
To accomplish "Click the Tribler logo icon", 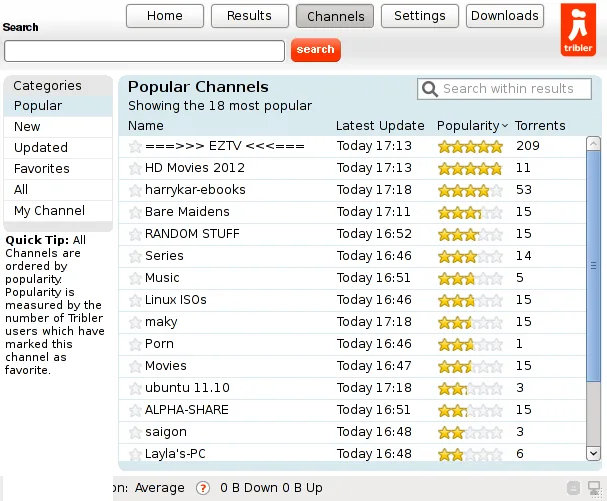I will 578,30.
